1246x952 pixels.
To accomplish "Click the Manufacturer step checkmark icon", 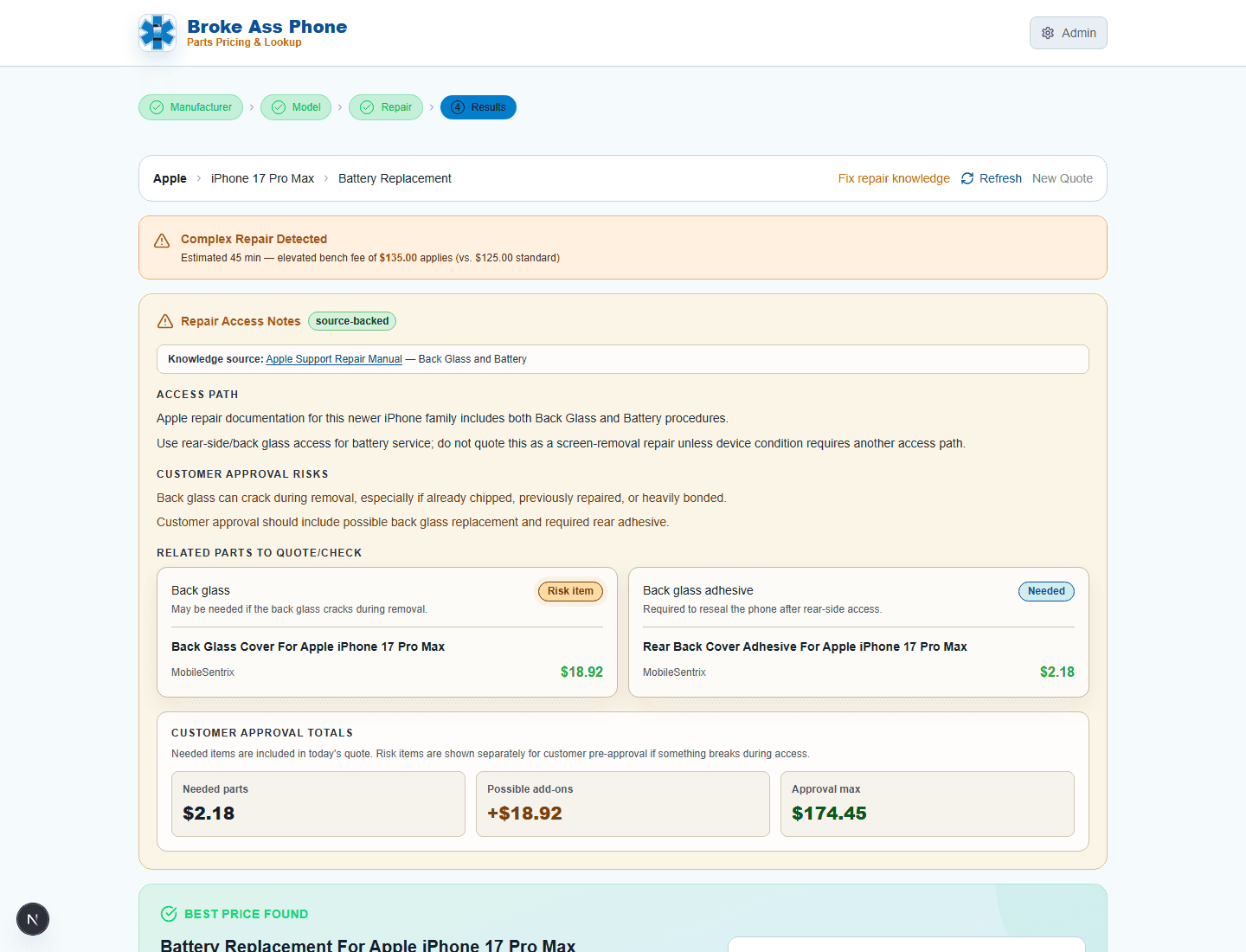I will pyautogui.click(x=157, y=107).
